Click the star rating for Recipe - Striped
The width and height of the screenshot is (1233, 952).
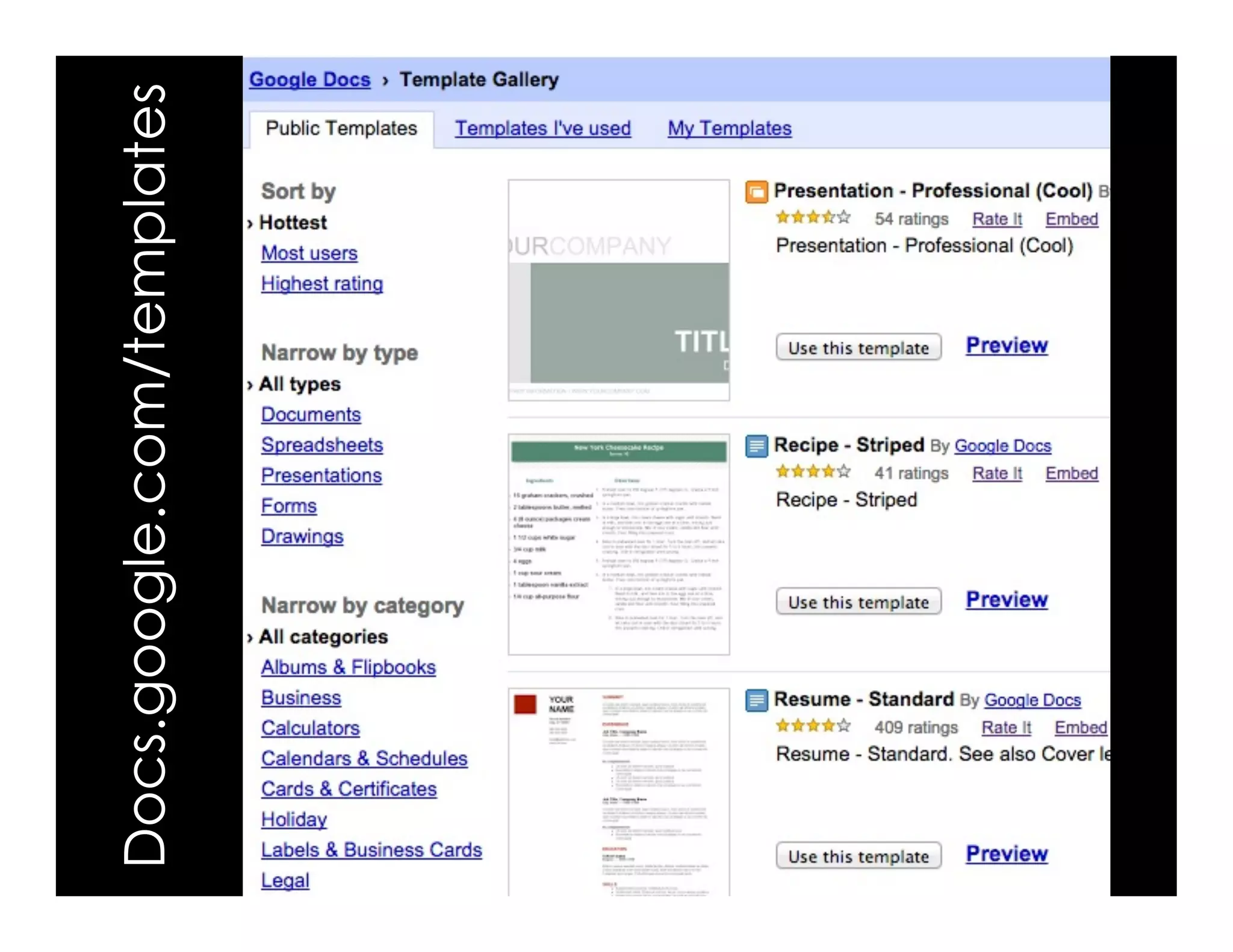tap(813, 472)
